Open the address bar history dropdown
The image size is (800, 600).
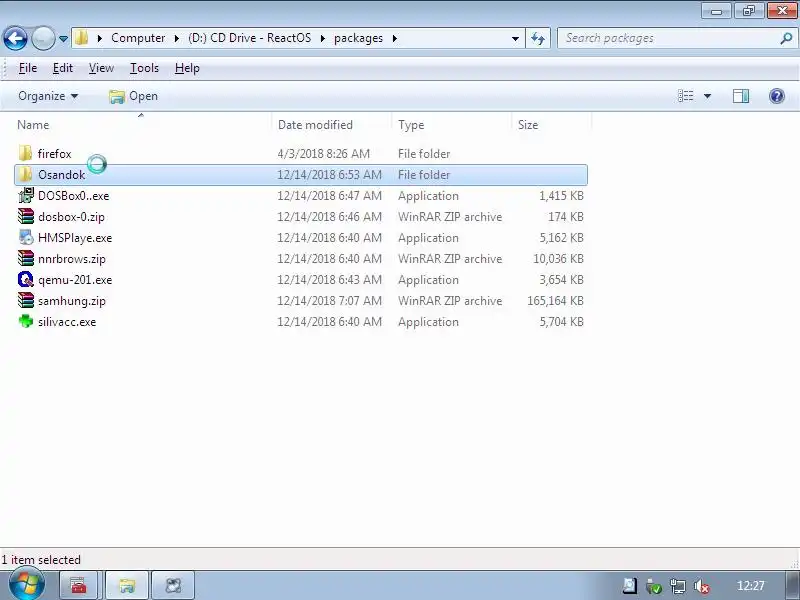coord(515,38)
